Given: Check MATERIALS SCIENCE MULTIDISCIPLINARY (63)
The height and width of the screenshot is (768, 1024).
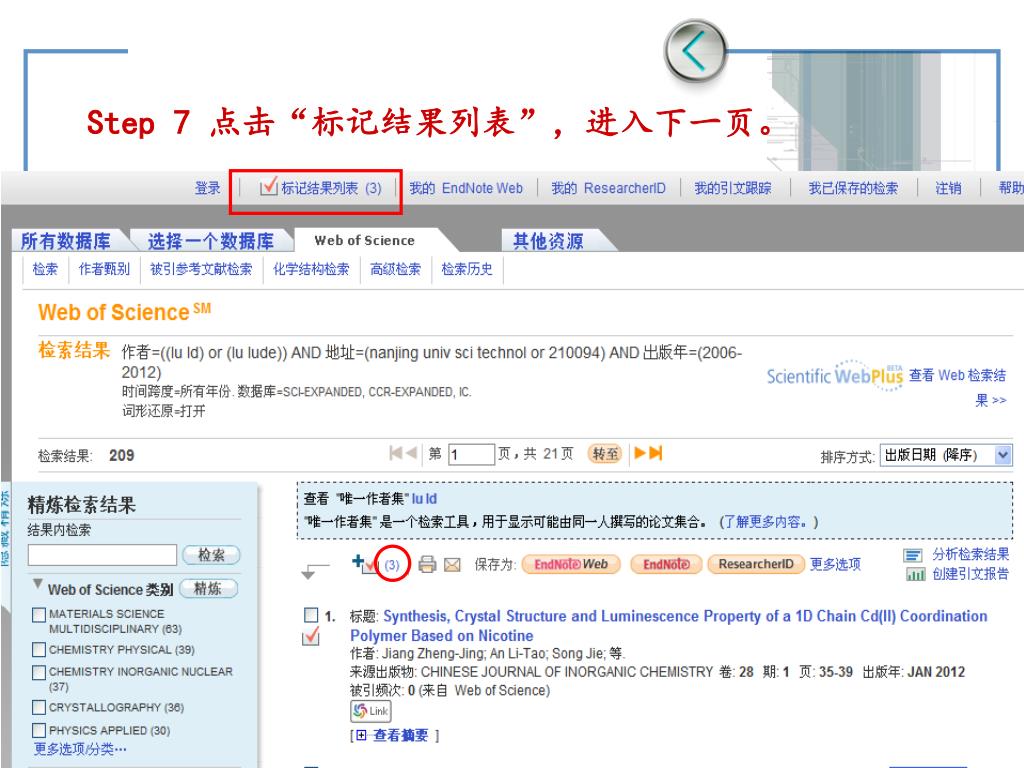Looking at the screenshot, I should [39, 615].
